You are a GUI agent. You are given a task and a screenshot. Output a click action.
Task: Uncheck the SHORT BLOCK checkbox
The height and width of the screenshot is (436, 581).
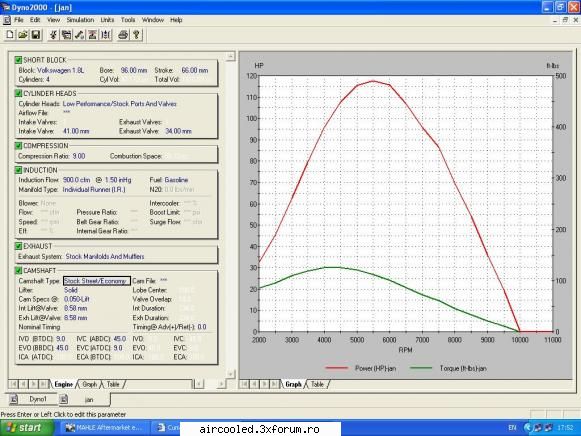(x=18, y=60)
